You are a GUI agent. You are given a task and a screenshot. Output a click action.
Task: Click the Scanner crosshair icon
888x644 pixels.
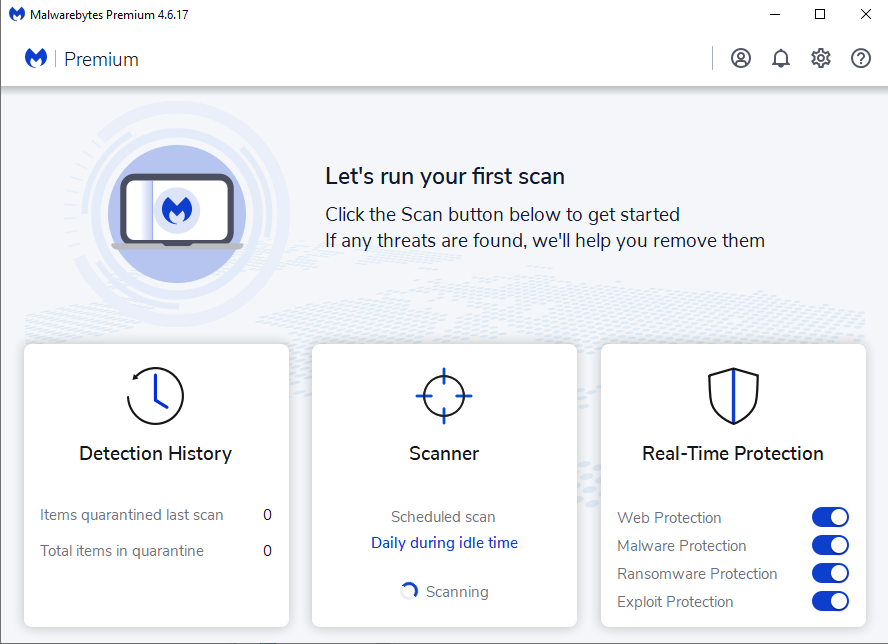point(444,395)
